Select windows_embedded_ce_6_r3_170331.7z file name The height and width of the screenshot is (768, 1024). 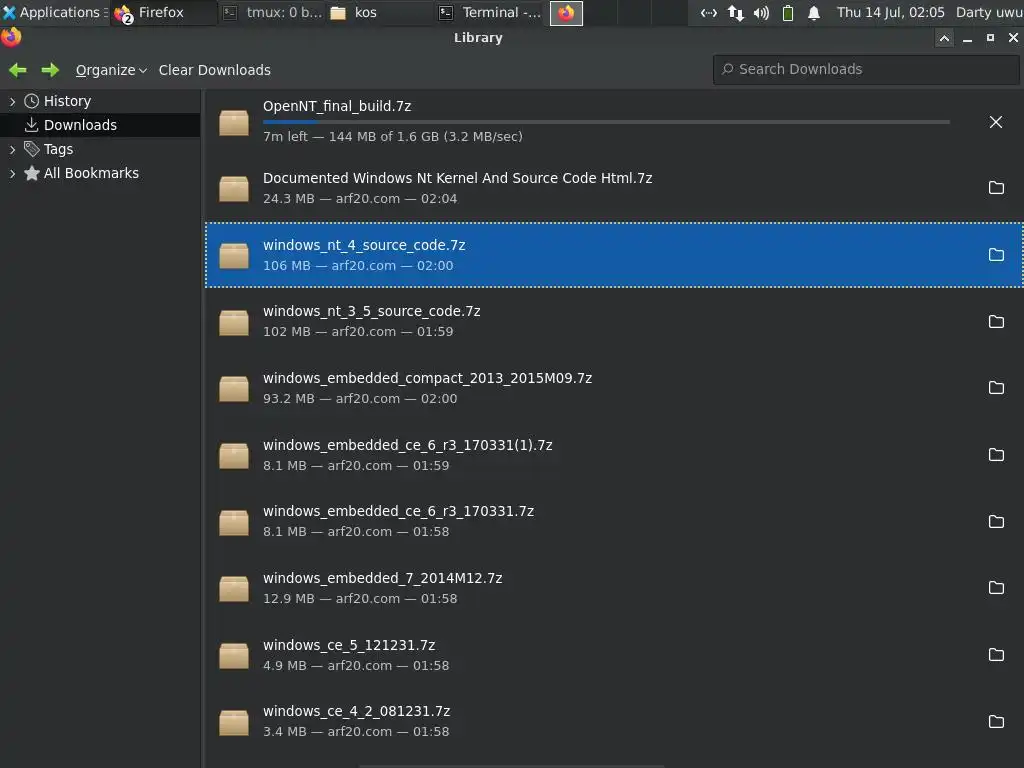[x=398, y=511]
